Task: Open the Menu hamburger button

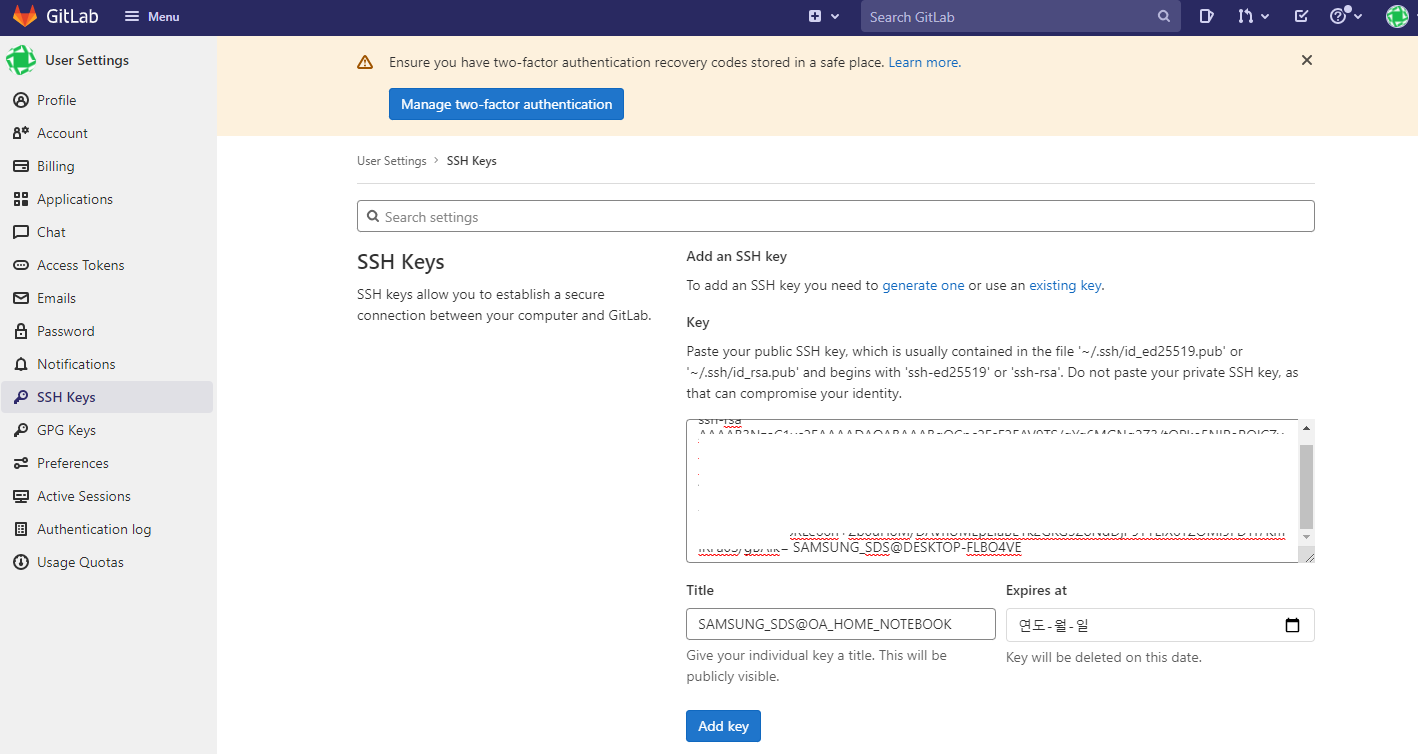Action: (x=152, y=17)
